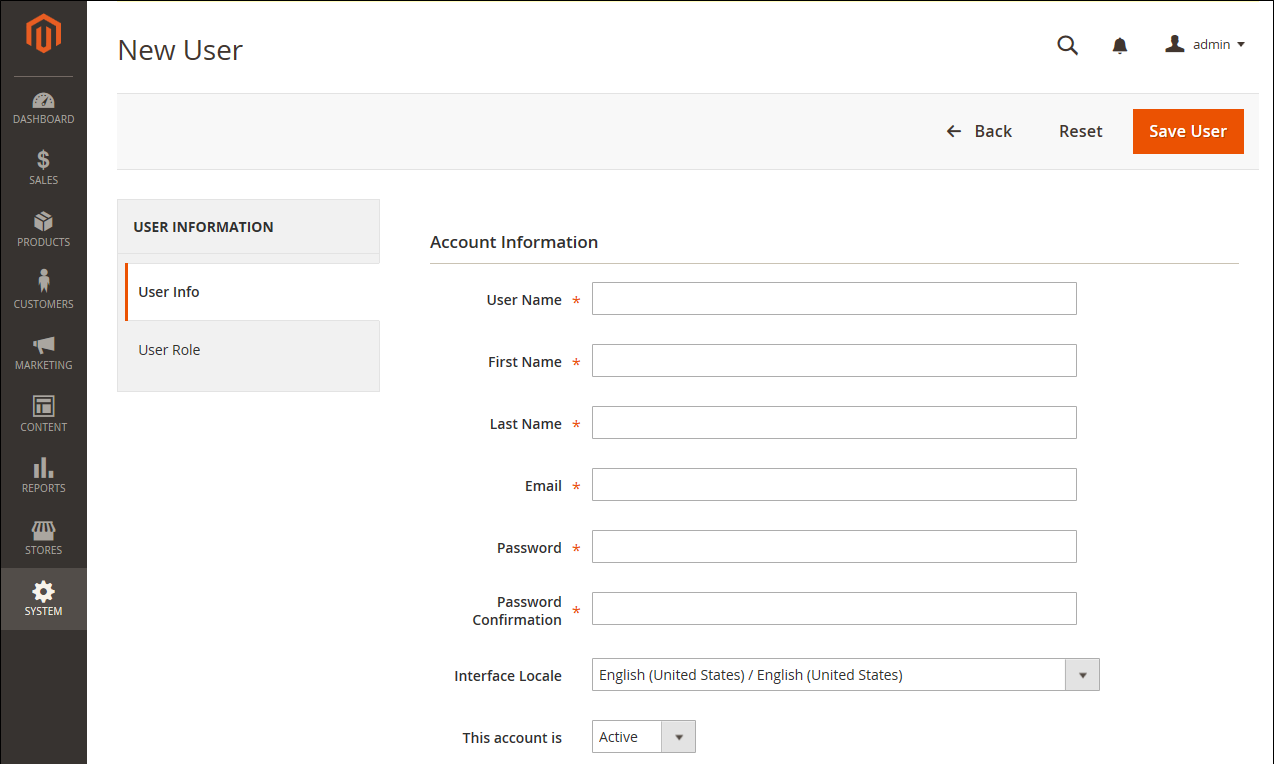Open the Products box icon
The height and width of the screenshot is (764, 1274).
tap(43, 222)
